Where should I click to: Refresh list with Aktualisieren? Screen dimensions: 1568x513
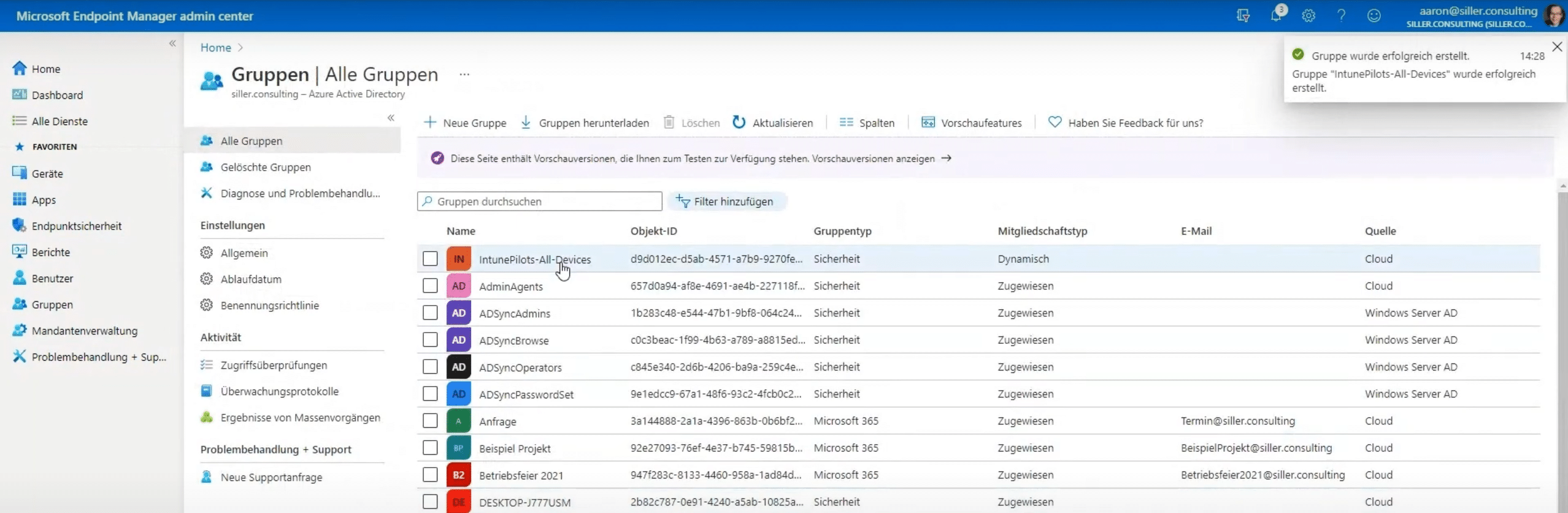click(x=772, y=123)
